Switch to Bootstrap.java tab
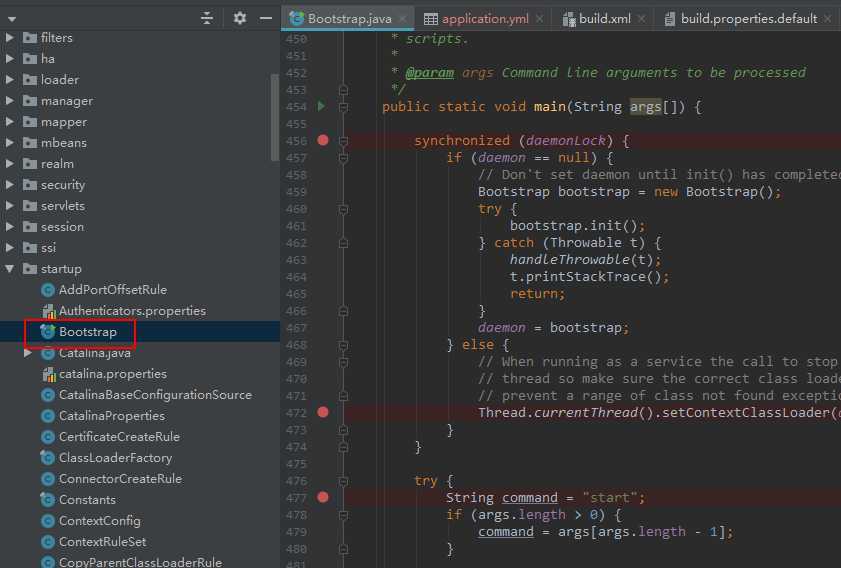The image size is (841, 568). [350, 19]
